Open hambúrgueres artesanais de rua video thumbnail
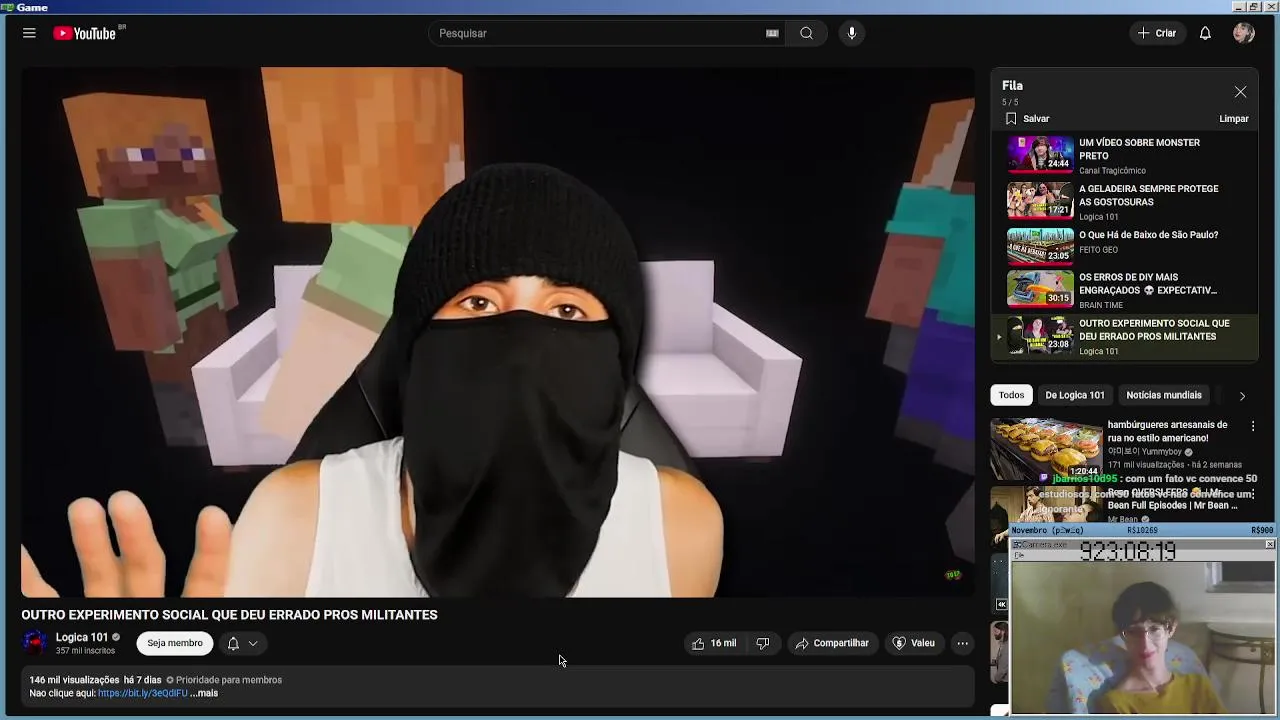This screenshot has height=720, width=1280. pyautogui.click(x=1046, y=448)
